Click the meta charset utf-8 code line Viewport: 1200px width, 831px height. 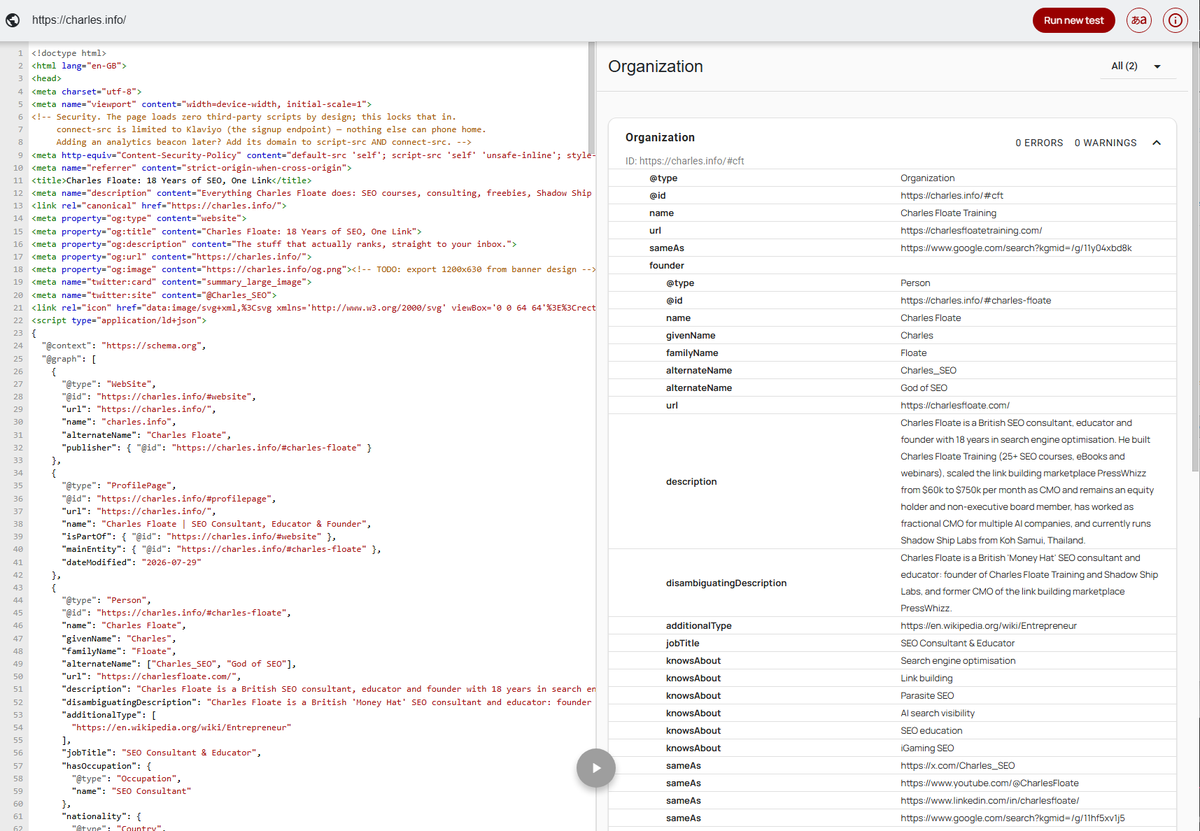[87, 91]
